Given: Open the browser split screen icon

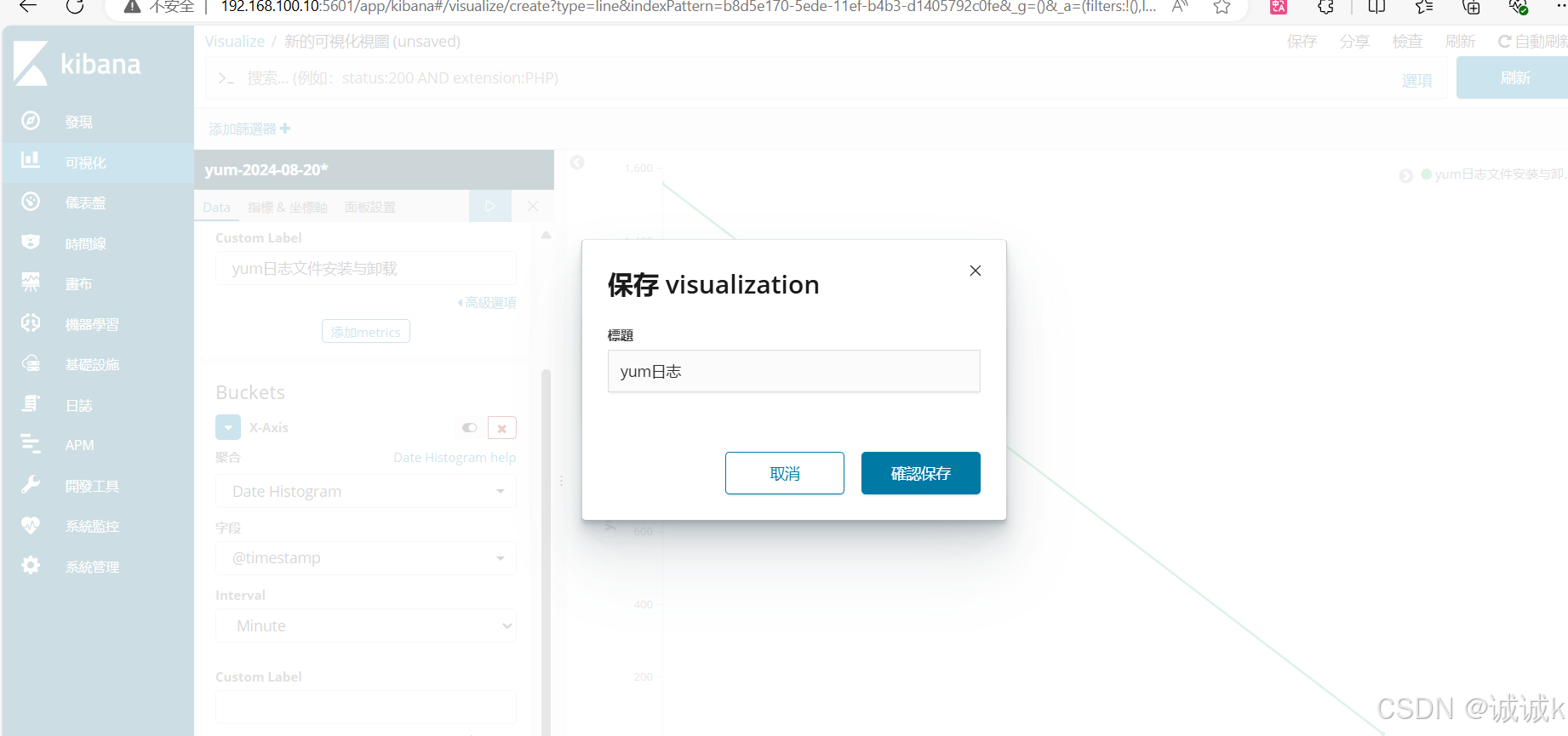Looking at the screenshot, I should pyautogui.click(x=1376, y=7).
